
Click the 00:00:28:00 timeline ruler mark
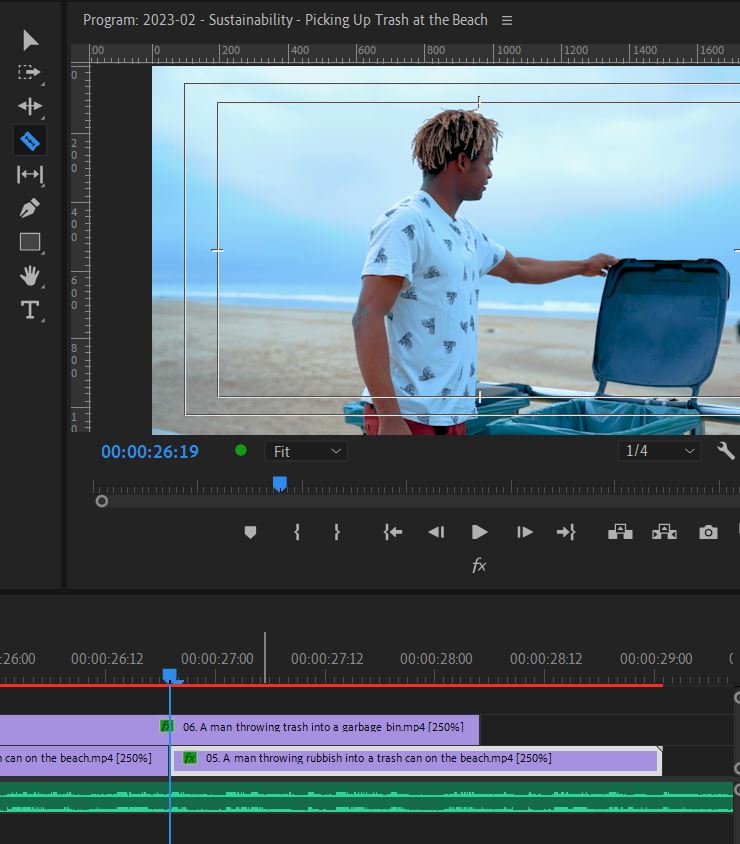[x=436, y=659]
